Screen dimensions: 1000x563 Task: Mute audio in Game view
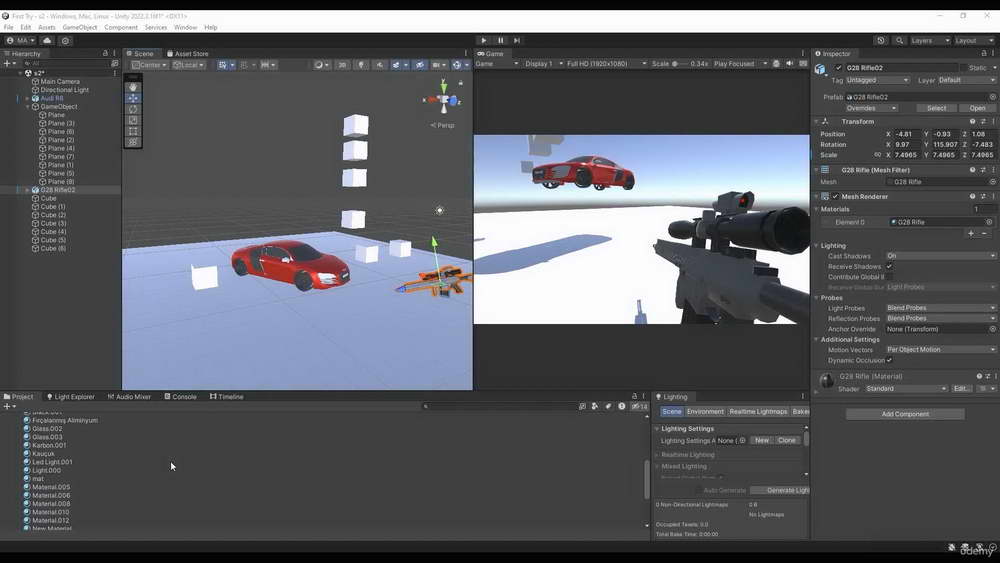790,64
